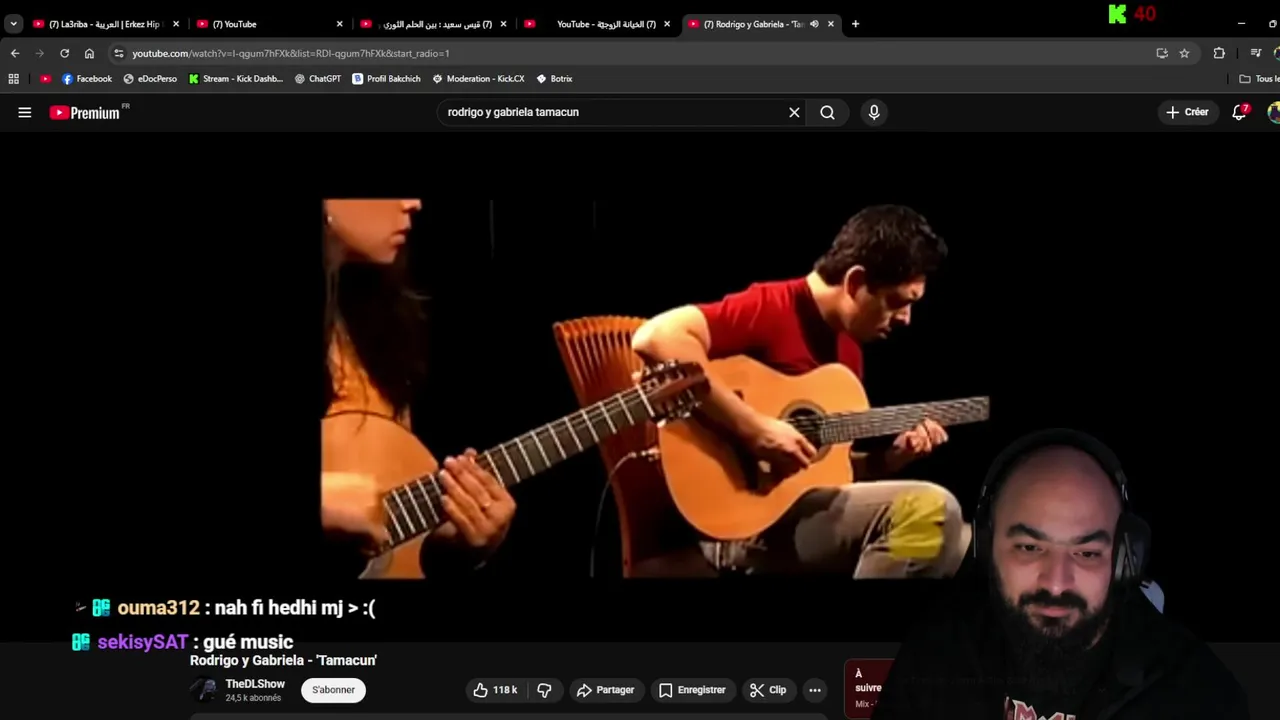Open the more actions three-dot menu
The width and height of the screenshot is (1280, 720).
coord(815,690)
